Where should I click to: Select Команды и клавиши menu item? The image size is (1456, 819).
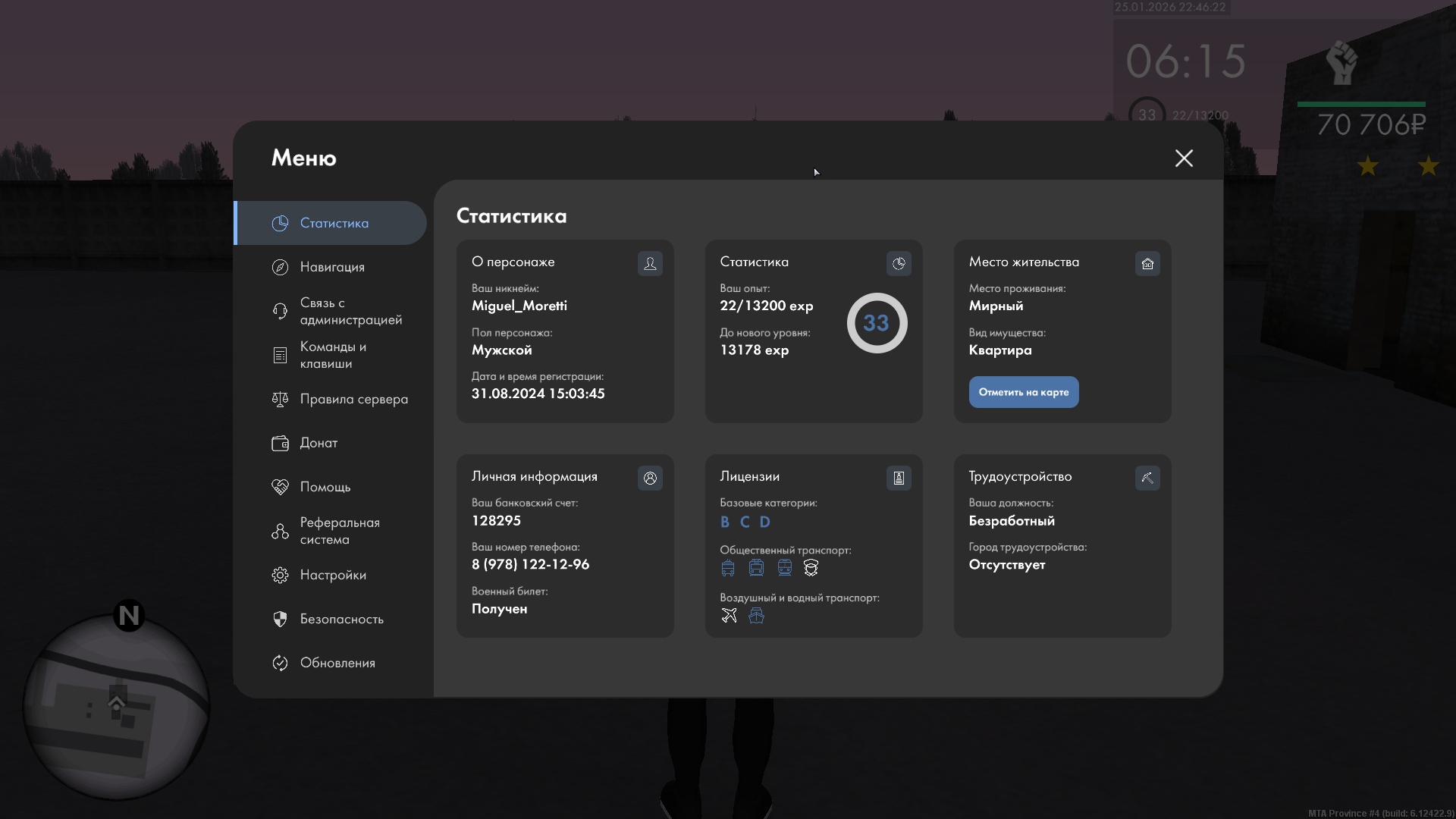(332, 355)
